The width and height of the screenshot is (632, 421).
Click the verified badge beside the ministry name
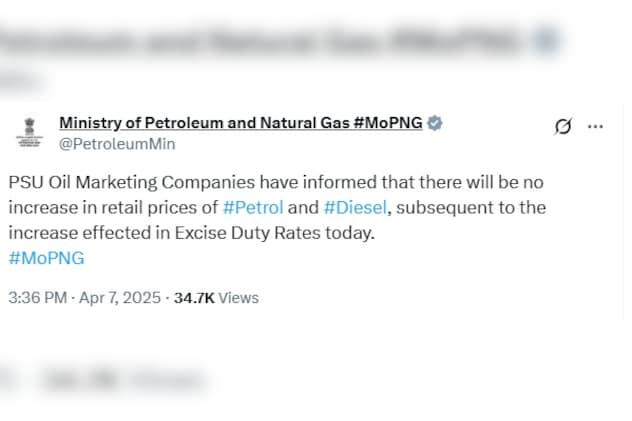[x=436, y=123]
